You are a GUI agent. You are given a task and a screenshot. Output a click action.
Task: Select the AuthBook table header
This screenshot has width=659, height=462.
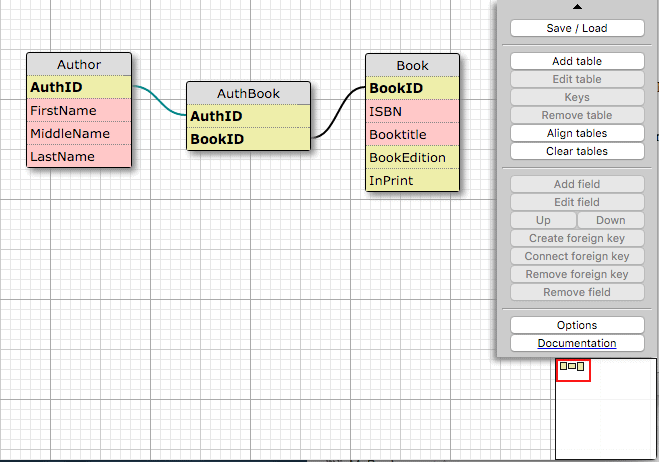click(x=248, y=93)
